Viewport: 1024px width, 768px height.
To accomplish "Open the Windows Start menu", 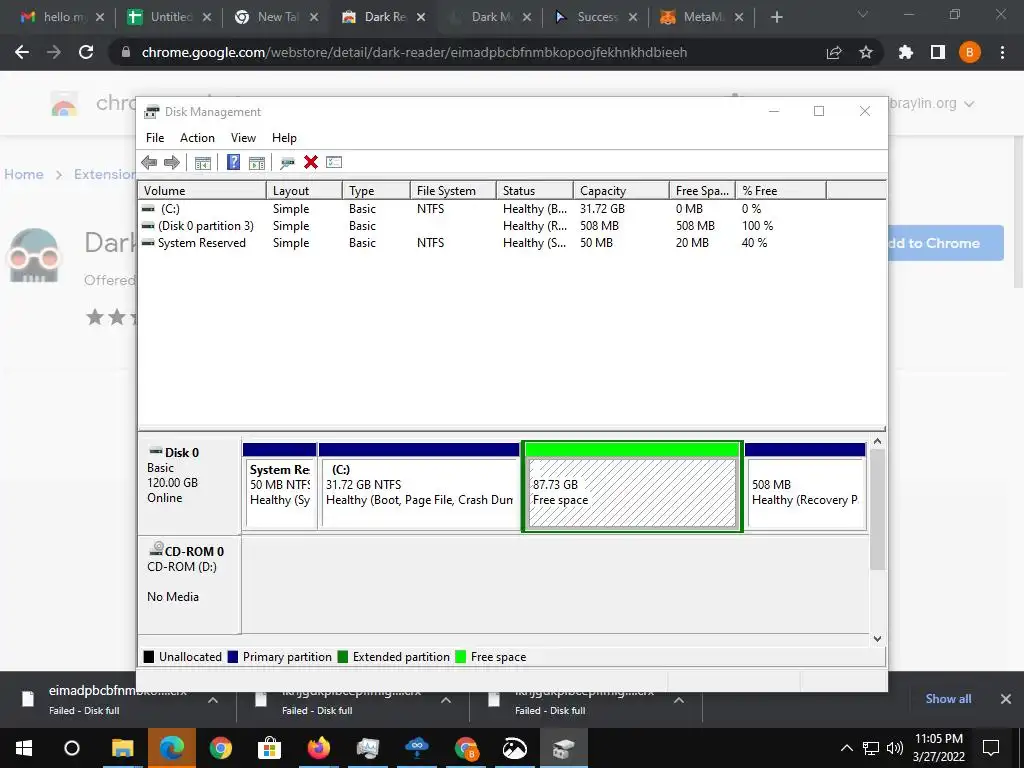I will 24,748.
